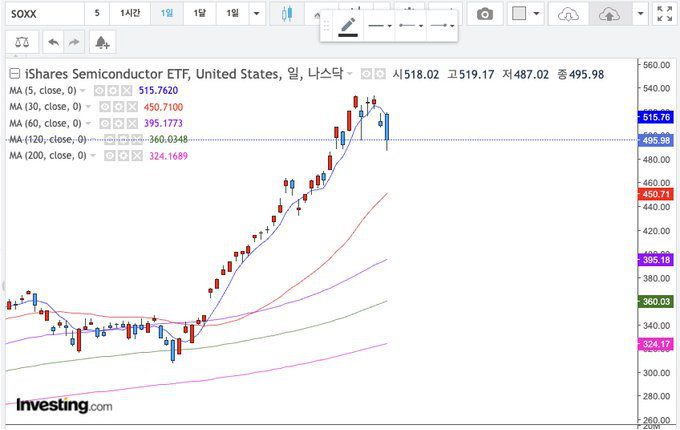
Task: Open the dropdown arrow after 나스닥 title
Action: pyautogui.click(x=350, y=74)
